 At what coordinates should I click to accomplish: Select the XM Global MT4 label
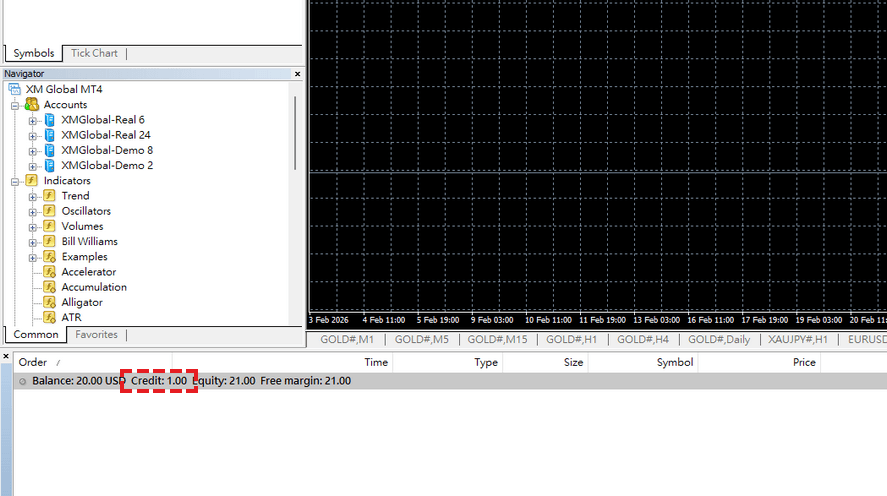64,89
